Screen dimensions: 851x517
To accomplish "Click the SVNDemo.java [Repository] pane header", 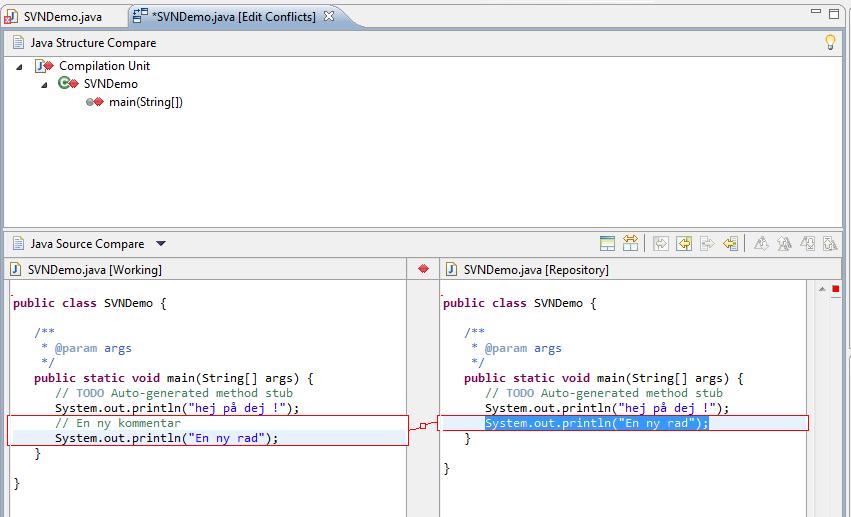I will coord(536,270).
